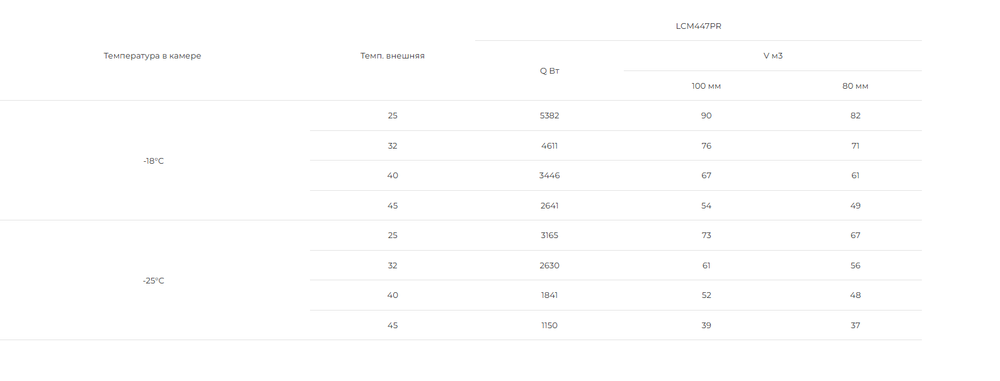Click the LCM447PR model header
The image size is (1000, 381).
[x=698, y=26]
